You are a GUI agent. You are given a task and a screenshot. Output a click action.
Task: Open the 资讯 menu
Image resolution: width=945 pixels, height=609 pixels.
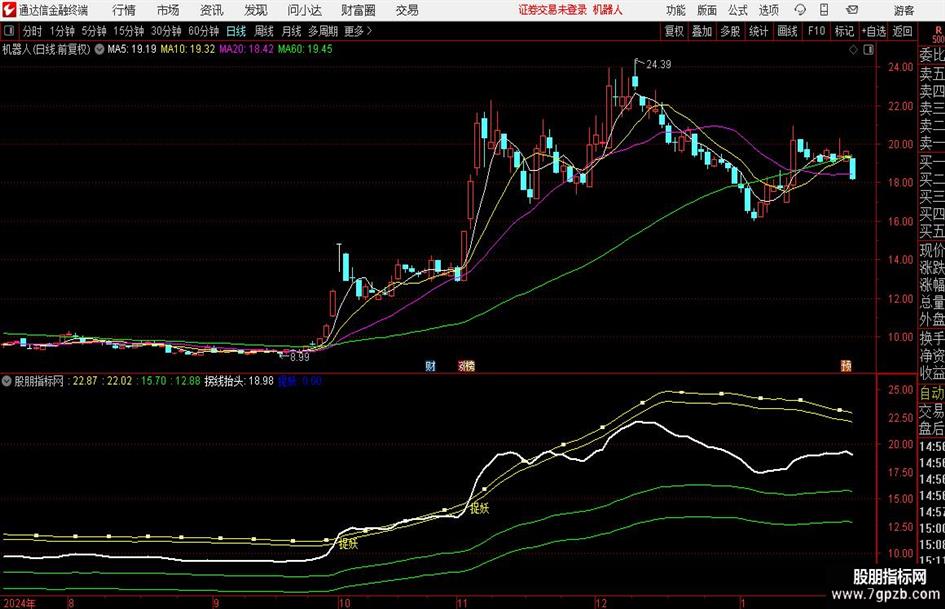pyautogui.click(x=212, y=10)
